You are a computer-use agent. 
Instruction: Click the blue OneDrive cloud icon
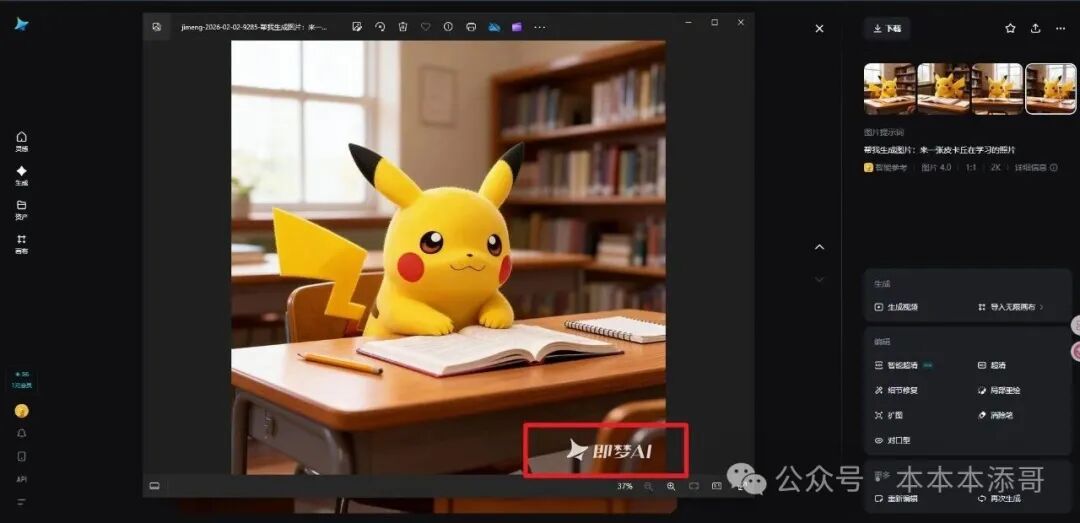point(495,27)
